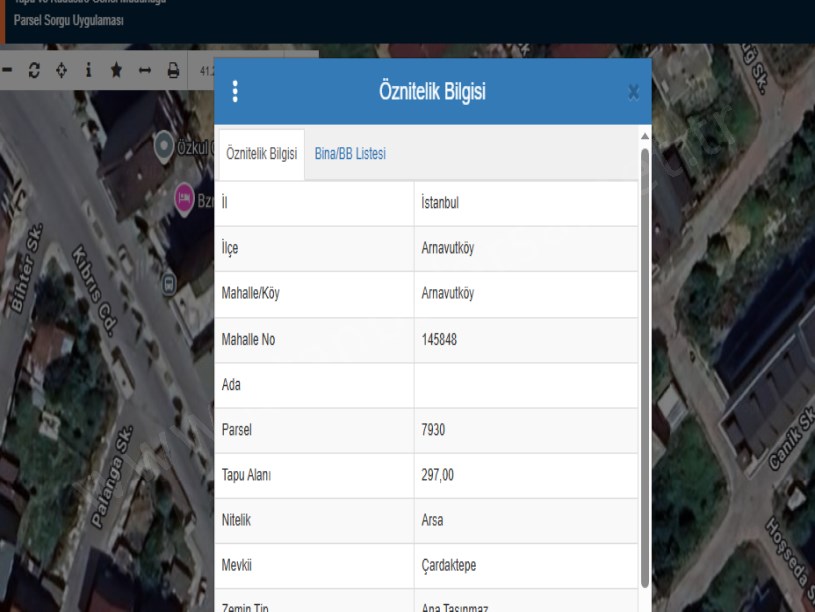Click the Özkul place marker on map
The image size is (815, 612).
[164, 147]
